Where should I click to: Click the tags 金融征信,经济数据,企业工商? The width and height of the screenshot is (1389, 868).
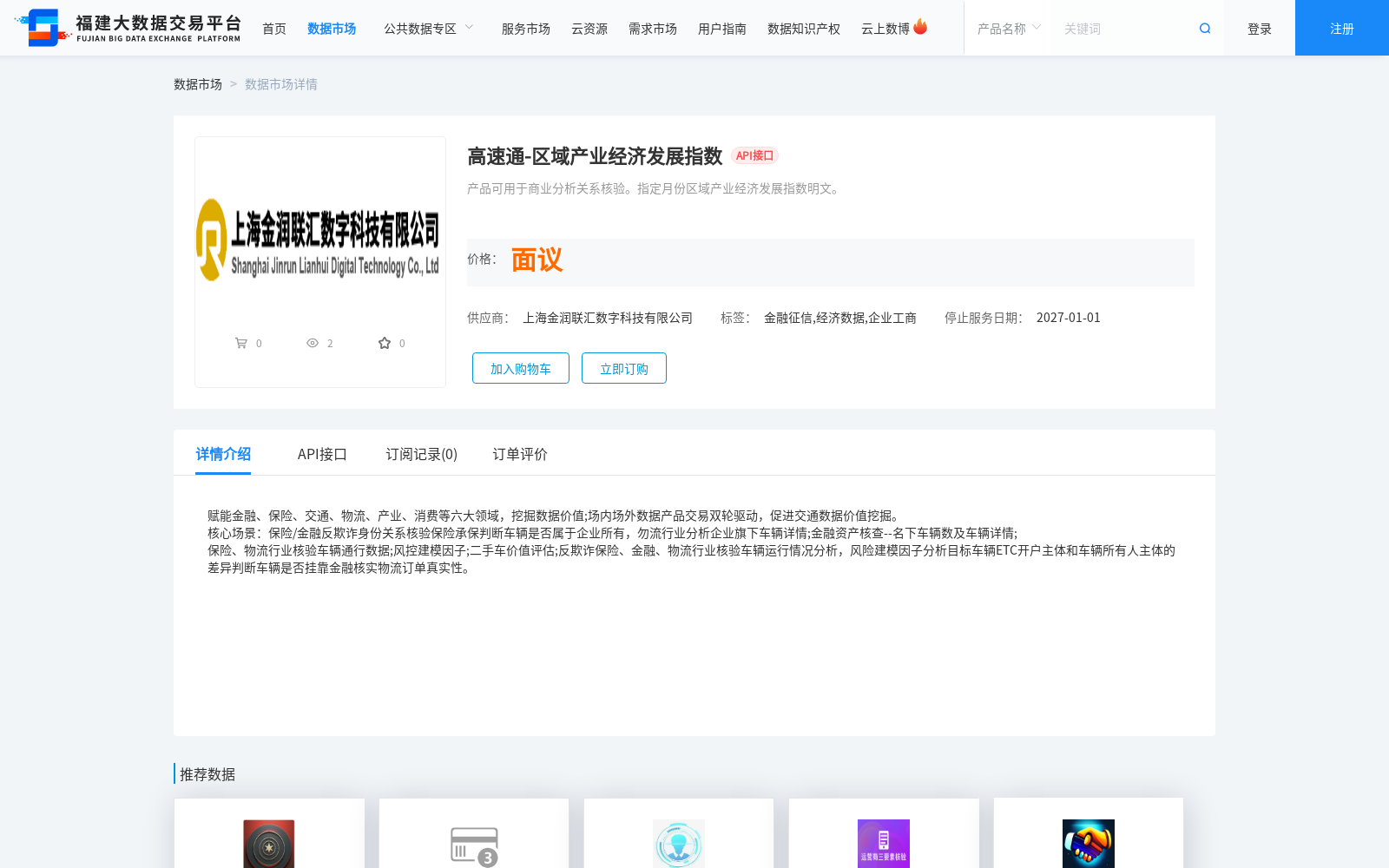click(x=840, y=318)
